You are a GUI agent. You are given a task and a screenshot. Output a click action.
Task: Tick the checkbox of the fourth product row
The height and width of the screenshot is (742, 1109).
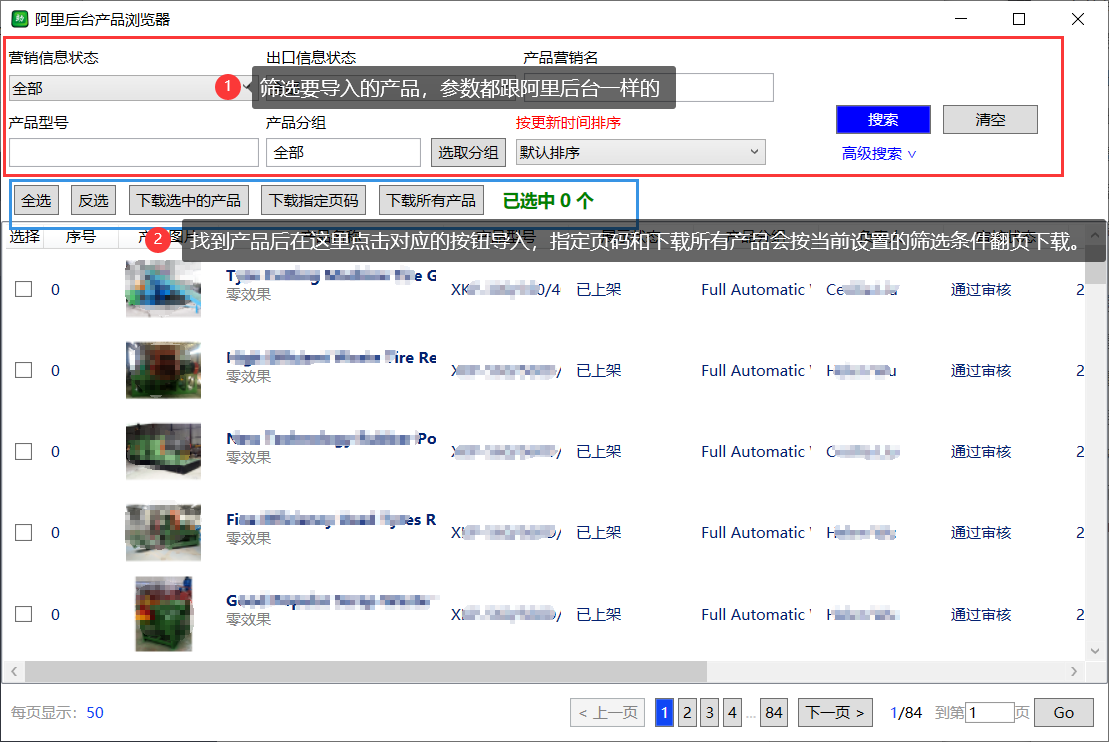(x=23, y=533)
